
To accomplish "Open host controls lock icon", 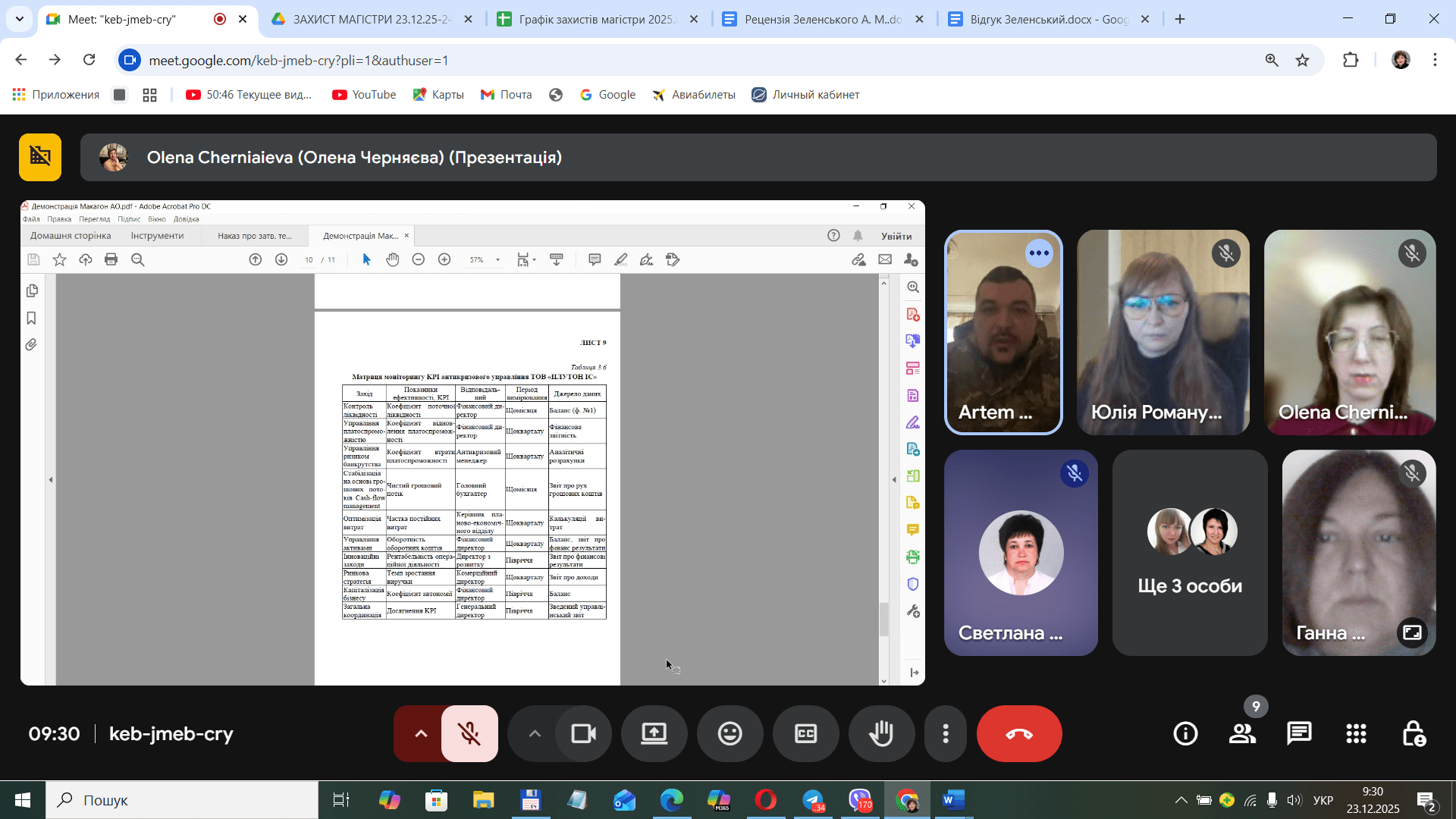I will pos(1413,733).
